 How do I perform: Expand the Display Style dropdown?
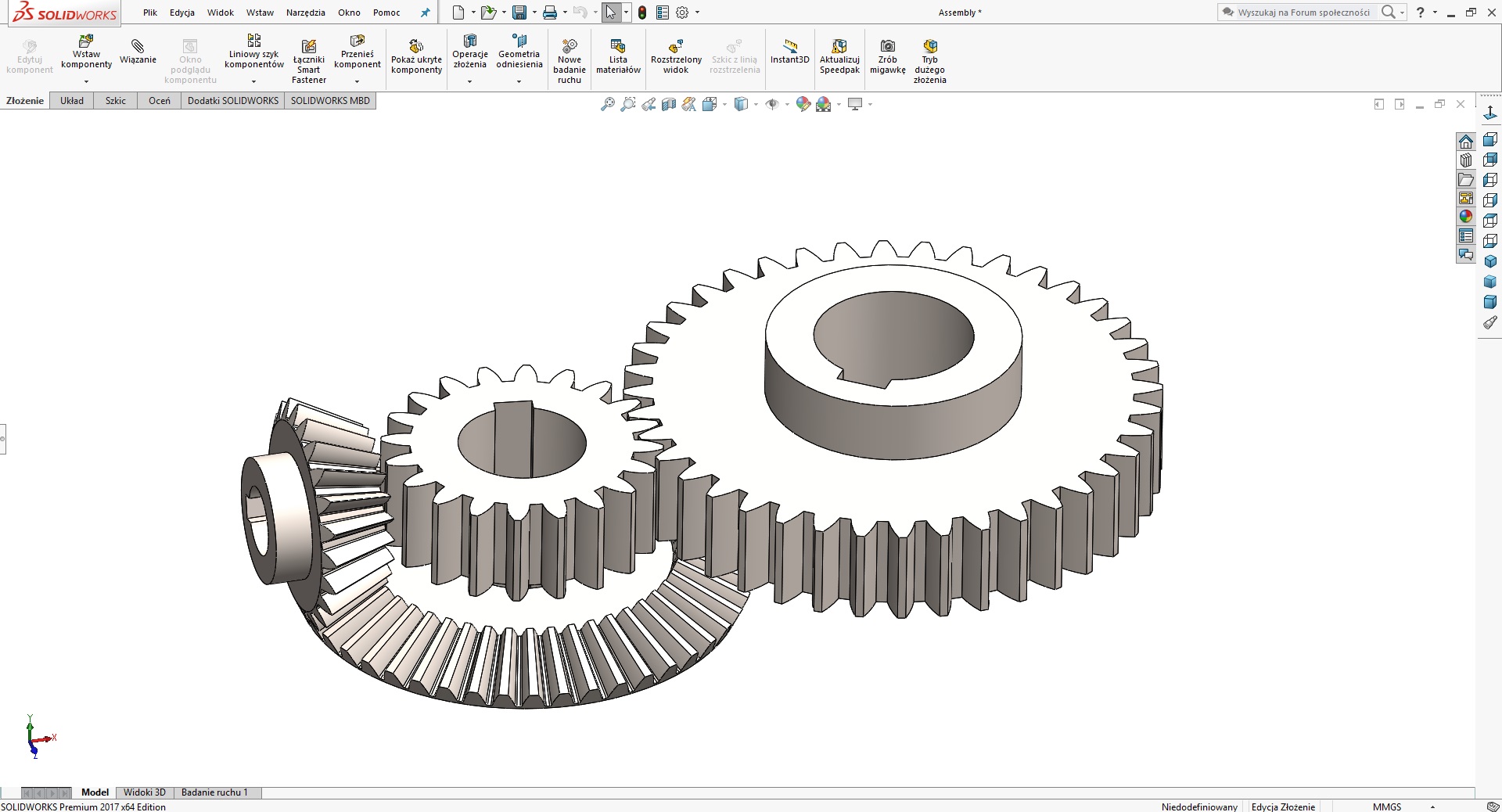coord(756,104)
